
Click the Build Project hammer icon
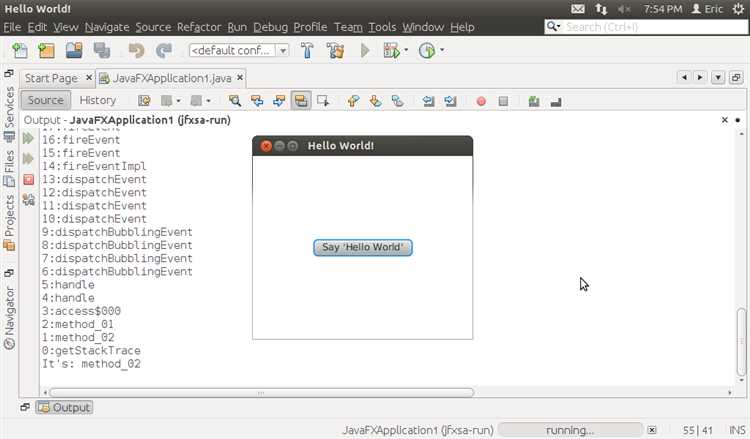coord(308,50)
